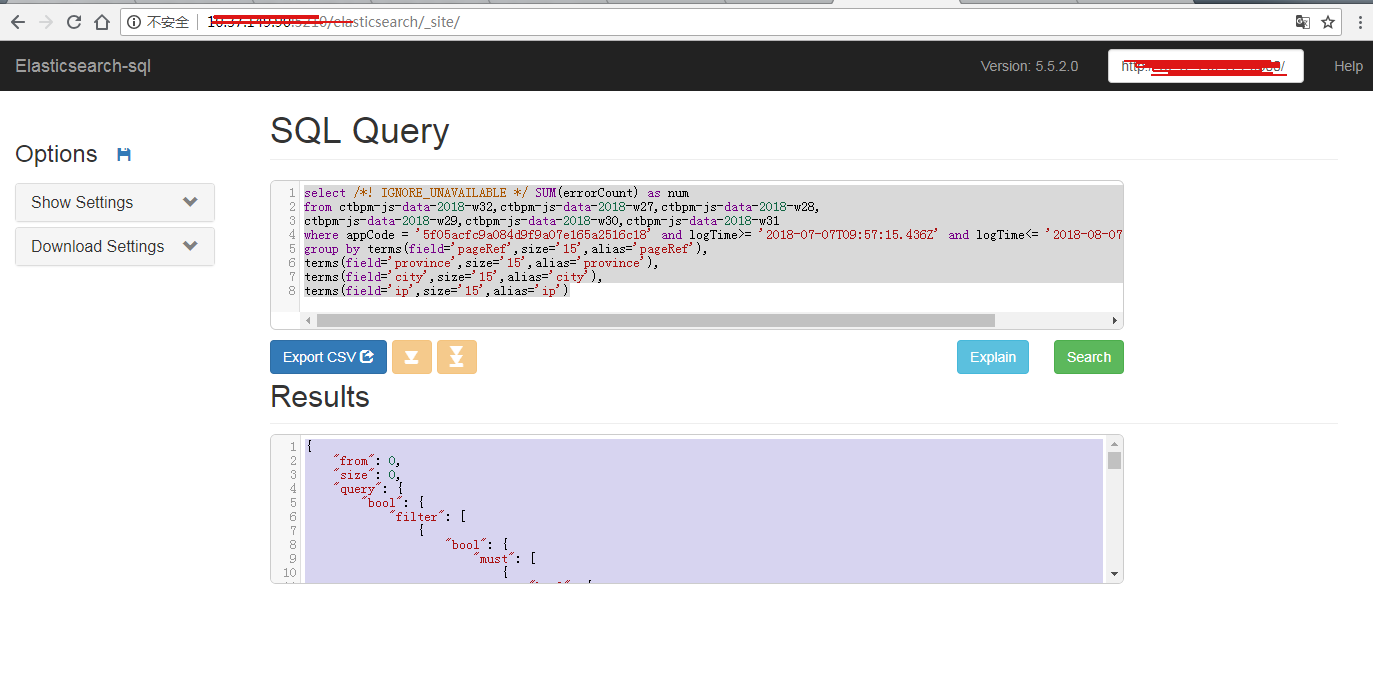
Task: Click the second orange fetch-all arrow button
Action: click(x=456, y=357)
